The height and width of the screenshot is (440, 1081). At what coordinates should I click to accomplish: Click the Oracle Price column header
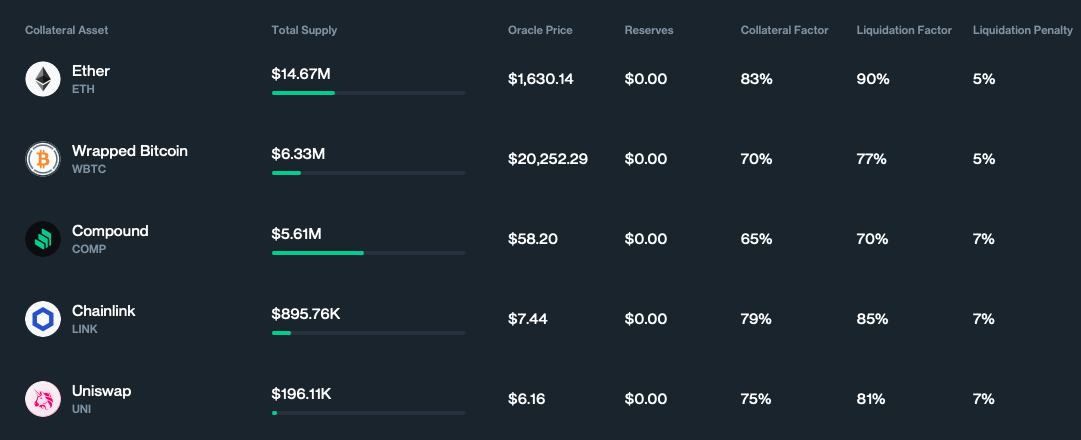[x=540, y=30]
